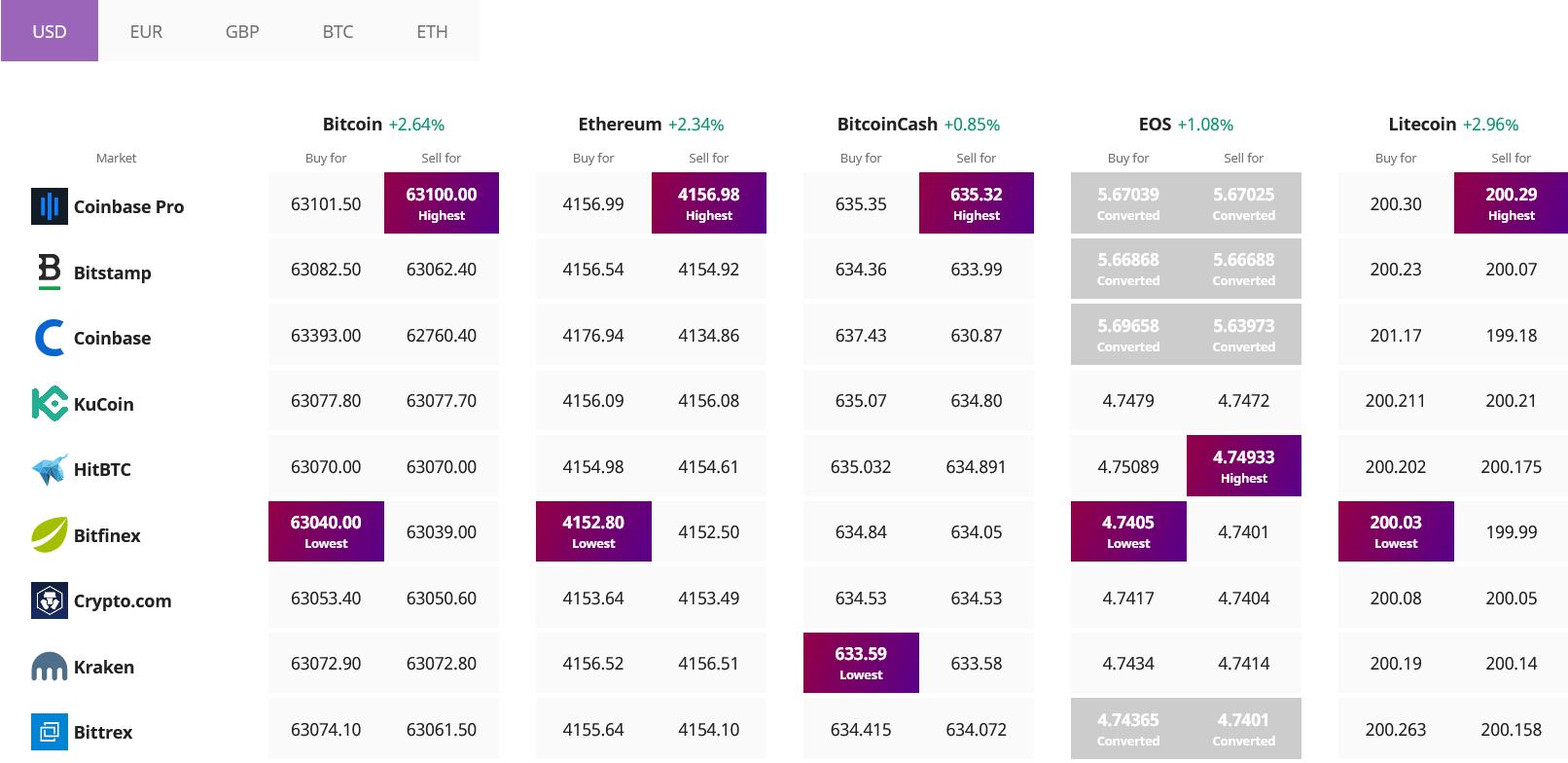Select highest Ethereum sell price 4156.98
The width and height of the screenshot is (1568, 763).
click(709, 203)
